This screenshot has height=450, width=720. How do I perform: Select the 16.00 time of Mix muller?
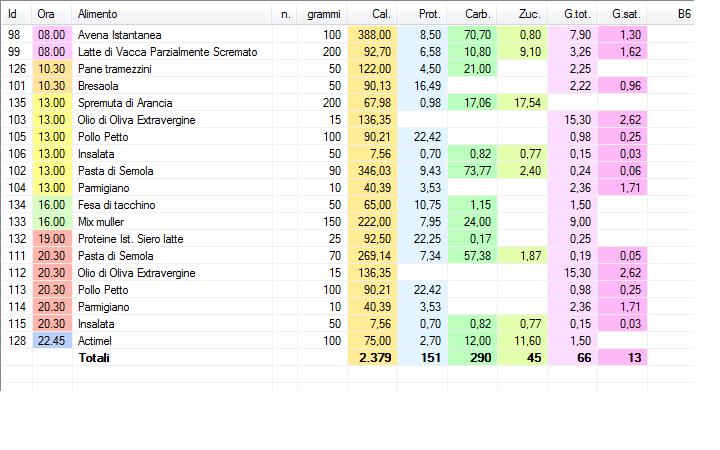coord(52,222)
